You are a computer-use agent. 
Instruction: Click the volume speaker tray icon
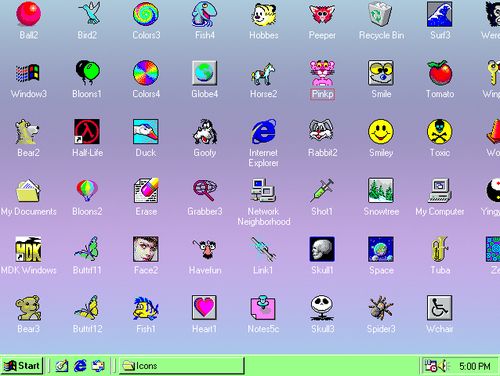(x=444, y=366)
